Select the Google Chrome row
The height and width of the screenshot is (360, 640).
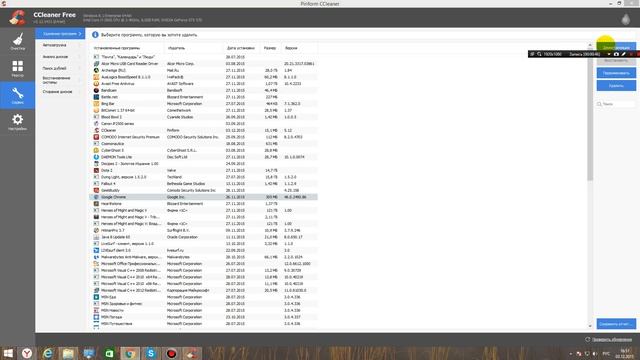(203, 197)
